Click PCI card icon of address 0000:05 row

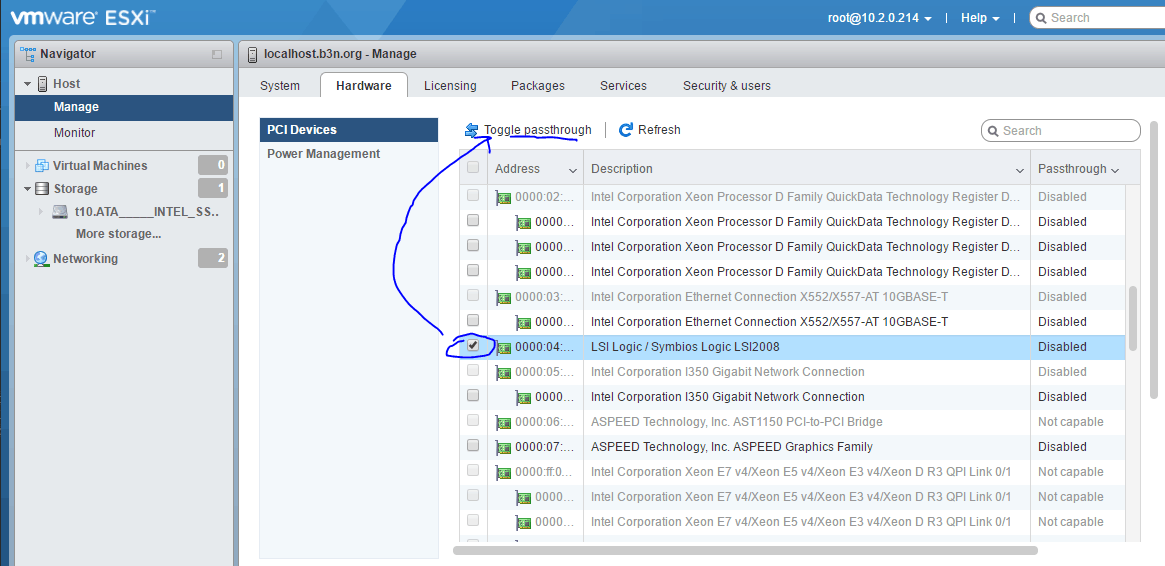pyautogui.click(x=504, y=372)
